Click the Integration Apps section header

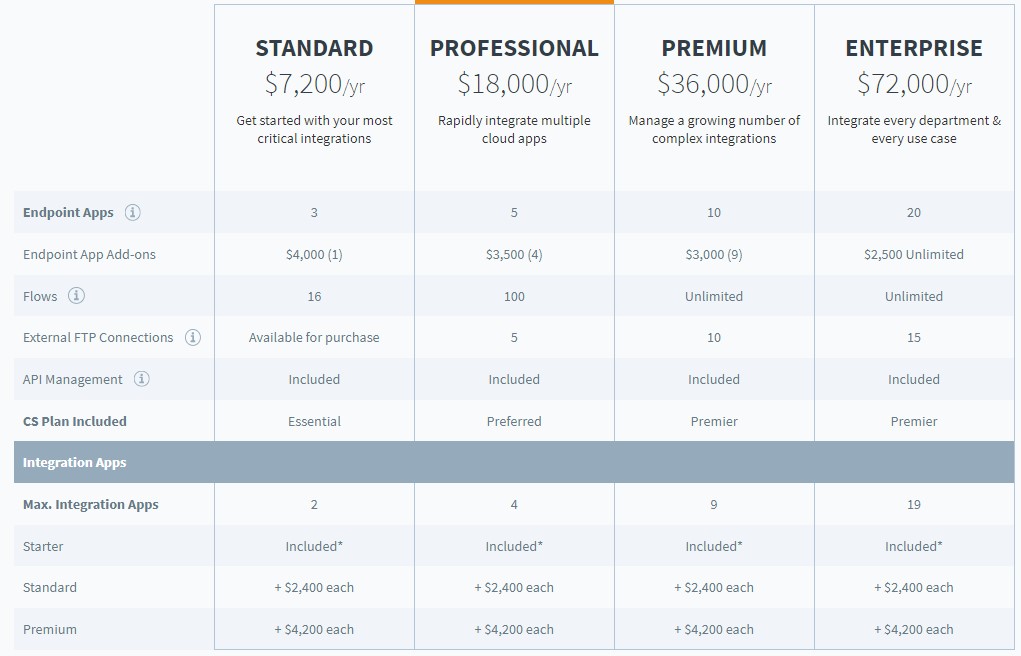514,462
